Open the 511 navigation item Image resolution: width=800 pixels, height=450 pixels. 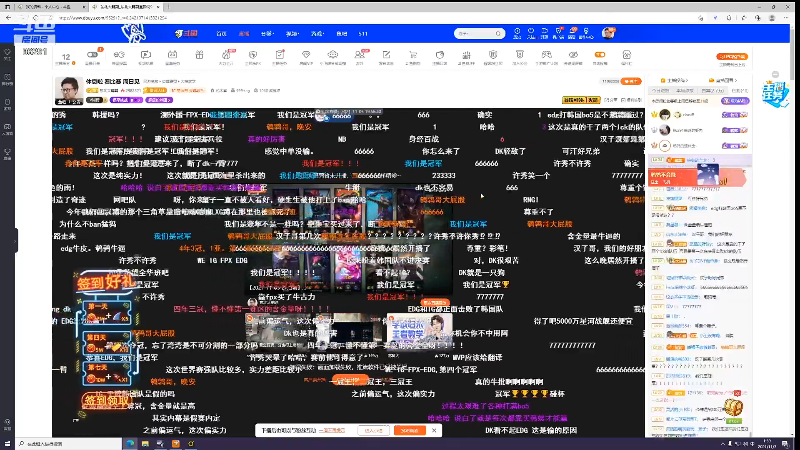tap(363, 34)
